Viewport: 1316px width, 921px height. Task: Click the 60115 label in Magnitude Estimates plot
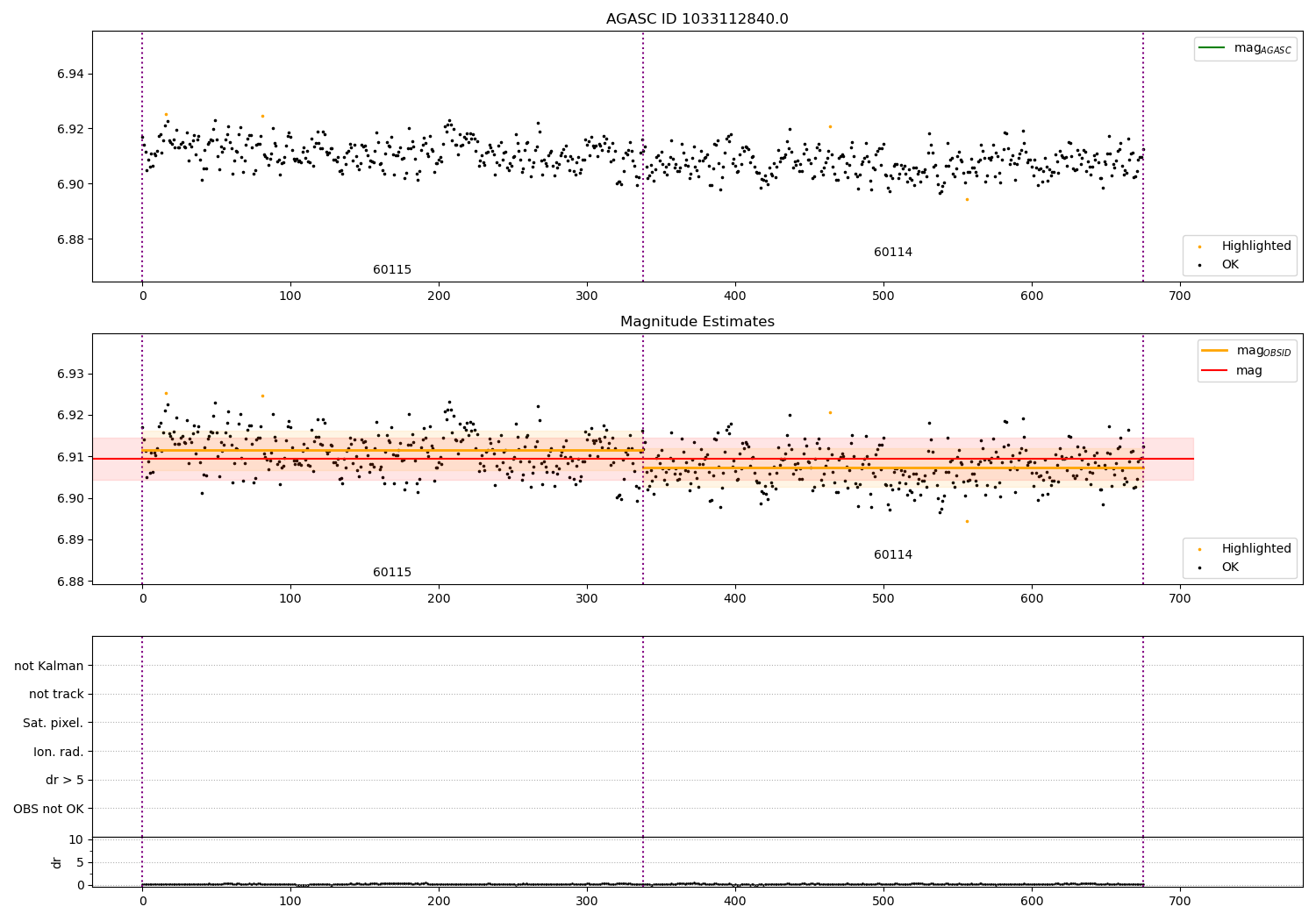coord(392,573)
